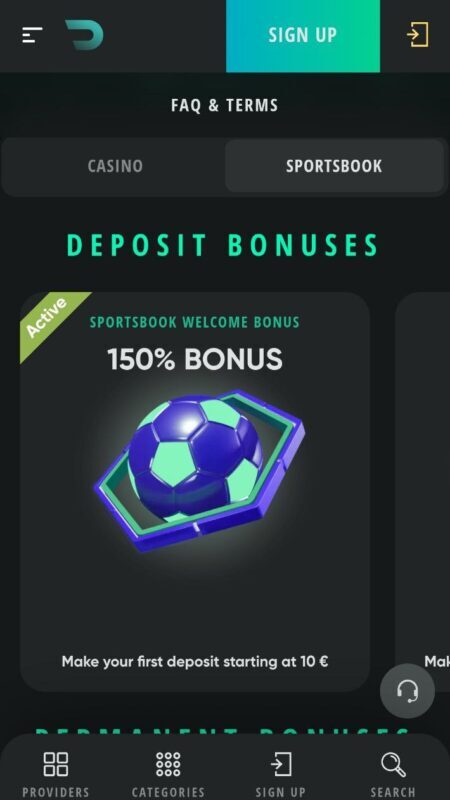Tap the Deposit Bonuses heading
450x800 pixels.
click(x=223, y=245)
